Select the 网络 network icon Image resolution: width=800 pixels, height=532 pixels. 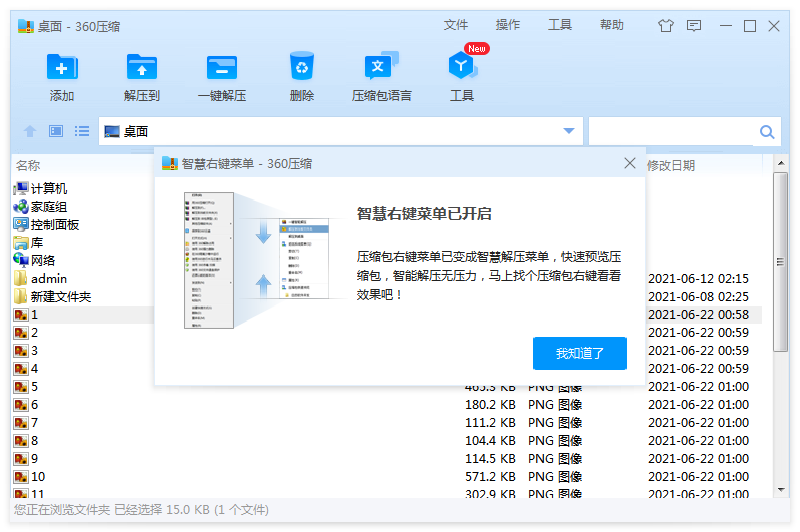click(x=20, y=260)
